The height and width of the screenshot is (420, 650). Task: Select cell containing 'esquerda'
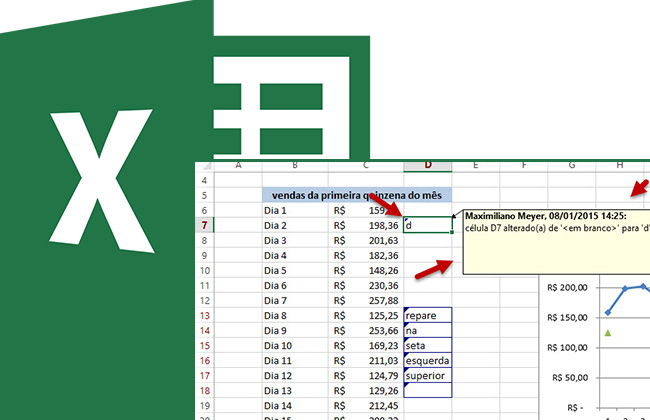pyautogui.click(x=428, y=360)
